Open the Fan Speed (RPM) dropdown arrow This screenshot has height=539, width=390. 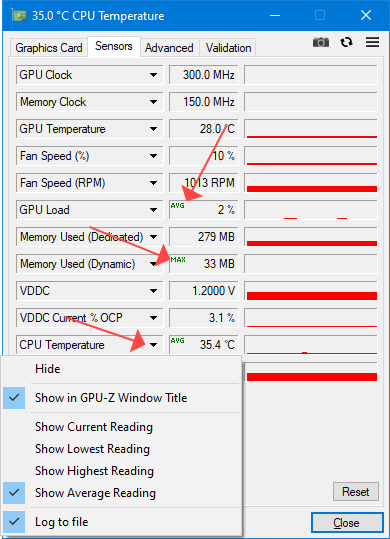click(x=154, y=183)
